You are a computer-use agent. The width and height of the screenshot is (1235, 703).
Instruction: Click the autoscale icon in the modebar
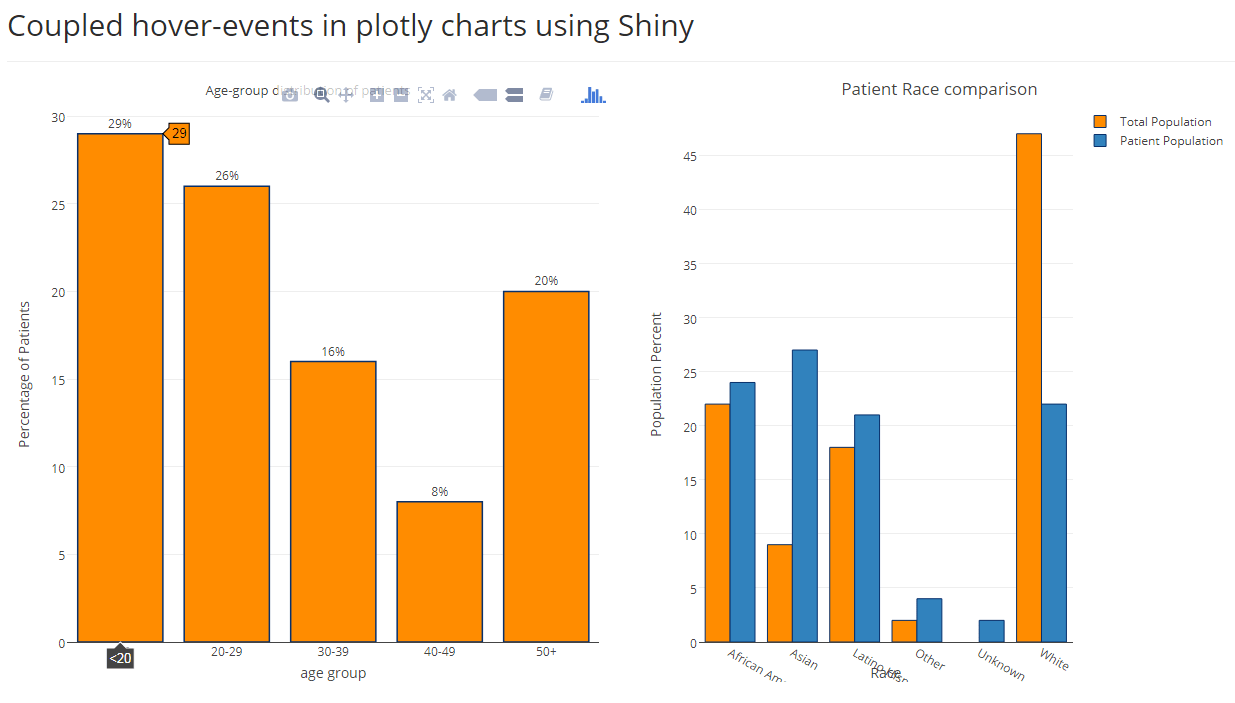tap(426, 94)
